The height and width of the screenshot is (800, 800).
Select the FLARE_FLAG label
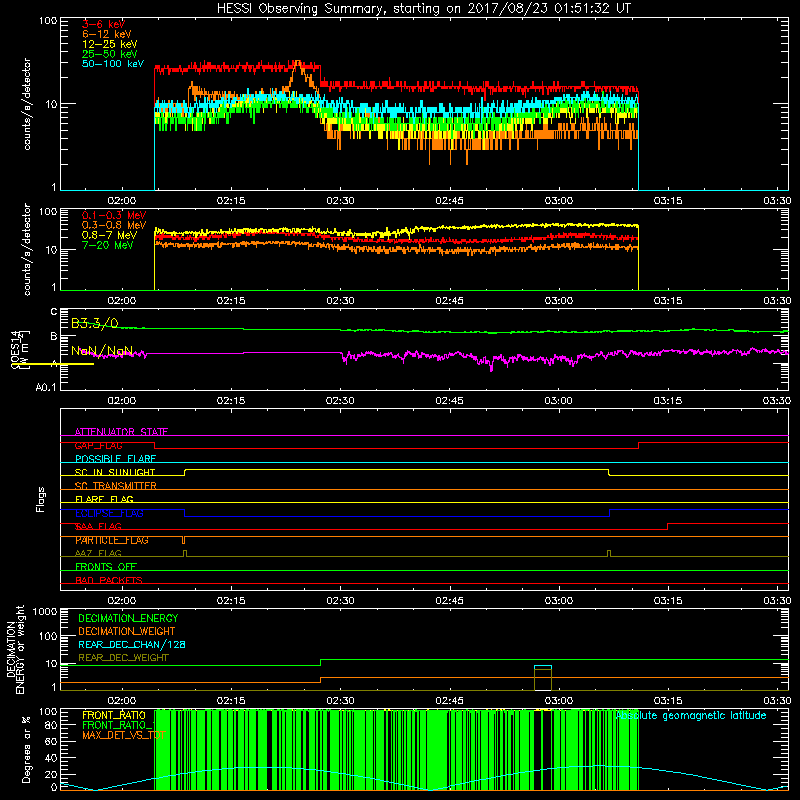pyautogui.click(x=104, y=499)
